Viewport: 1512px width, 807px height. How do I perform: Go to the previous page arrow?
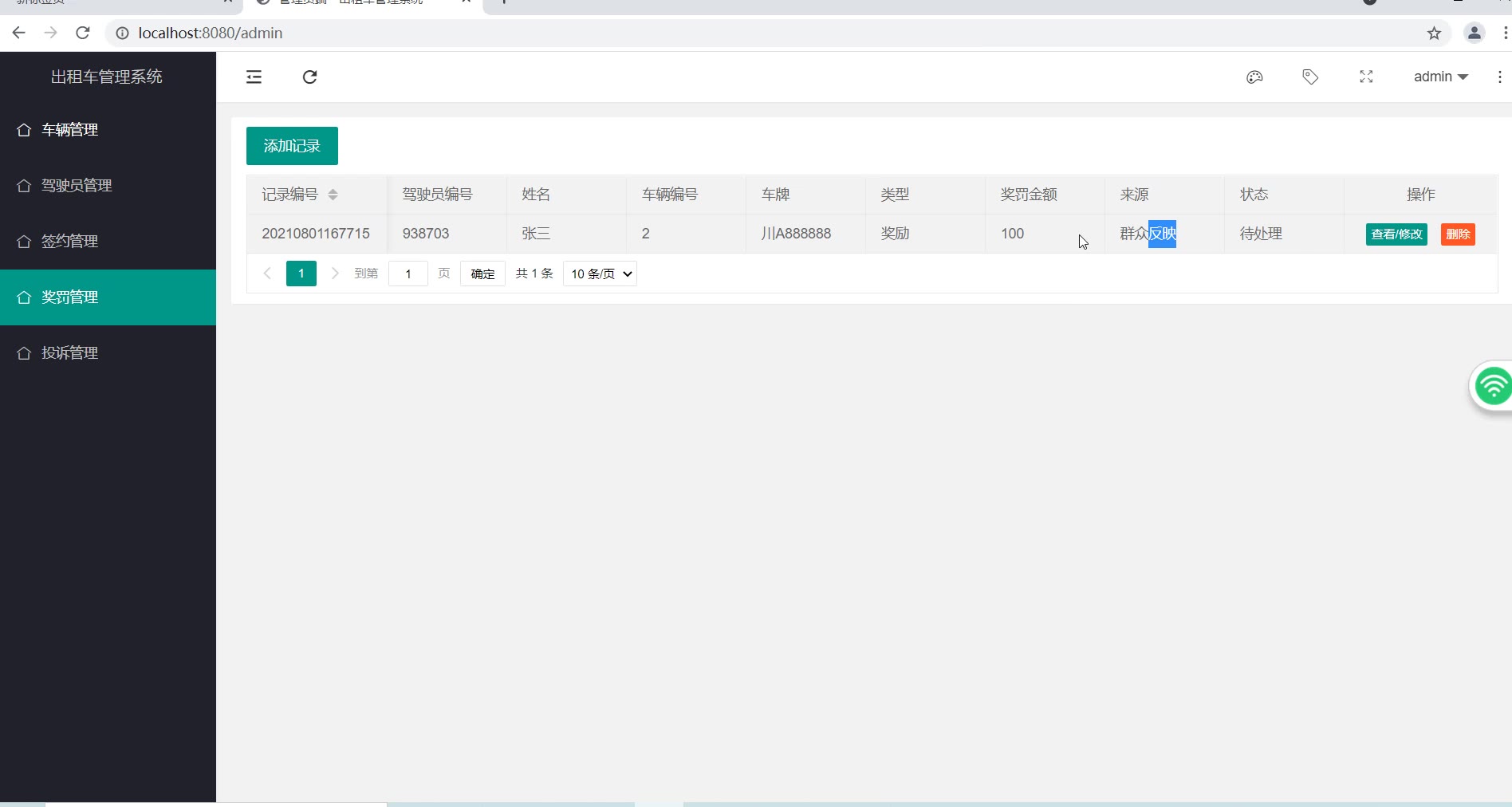point(267,274)
